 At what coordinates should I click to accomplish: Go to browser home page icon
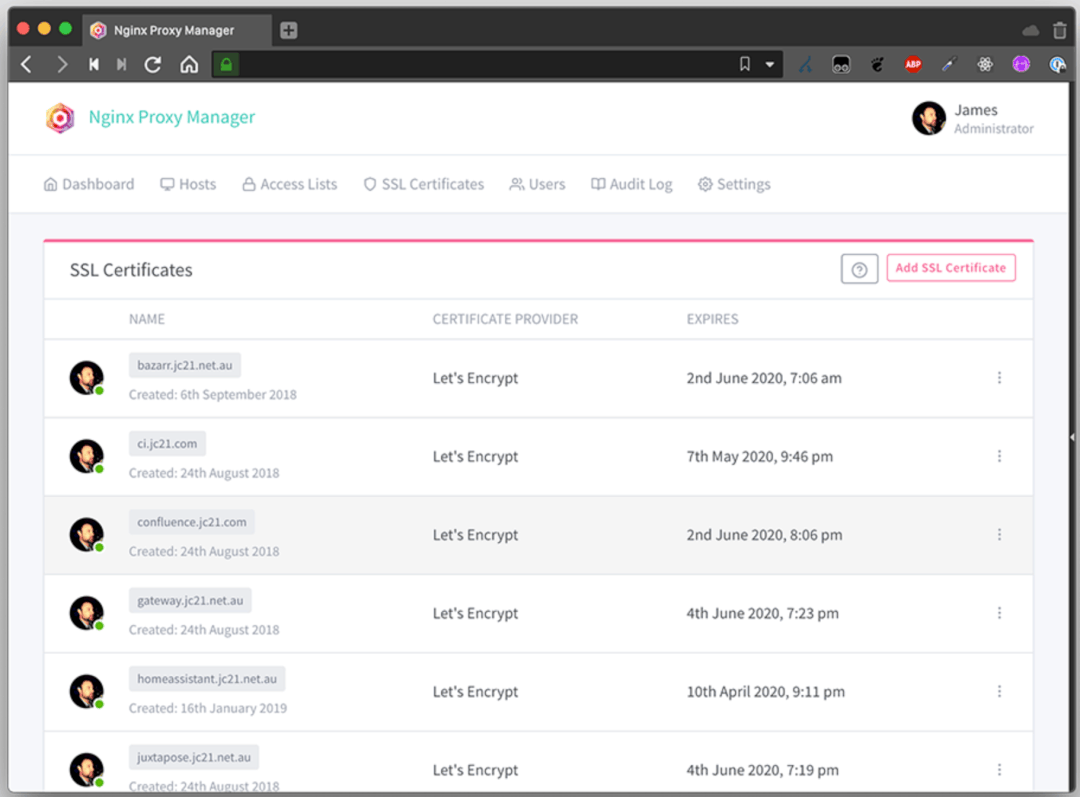189,65
